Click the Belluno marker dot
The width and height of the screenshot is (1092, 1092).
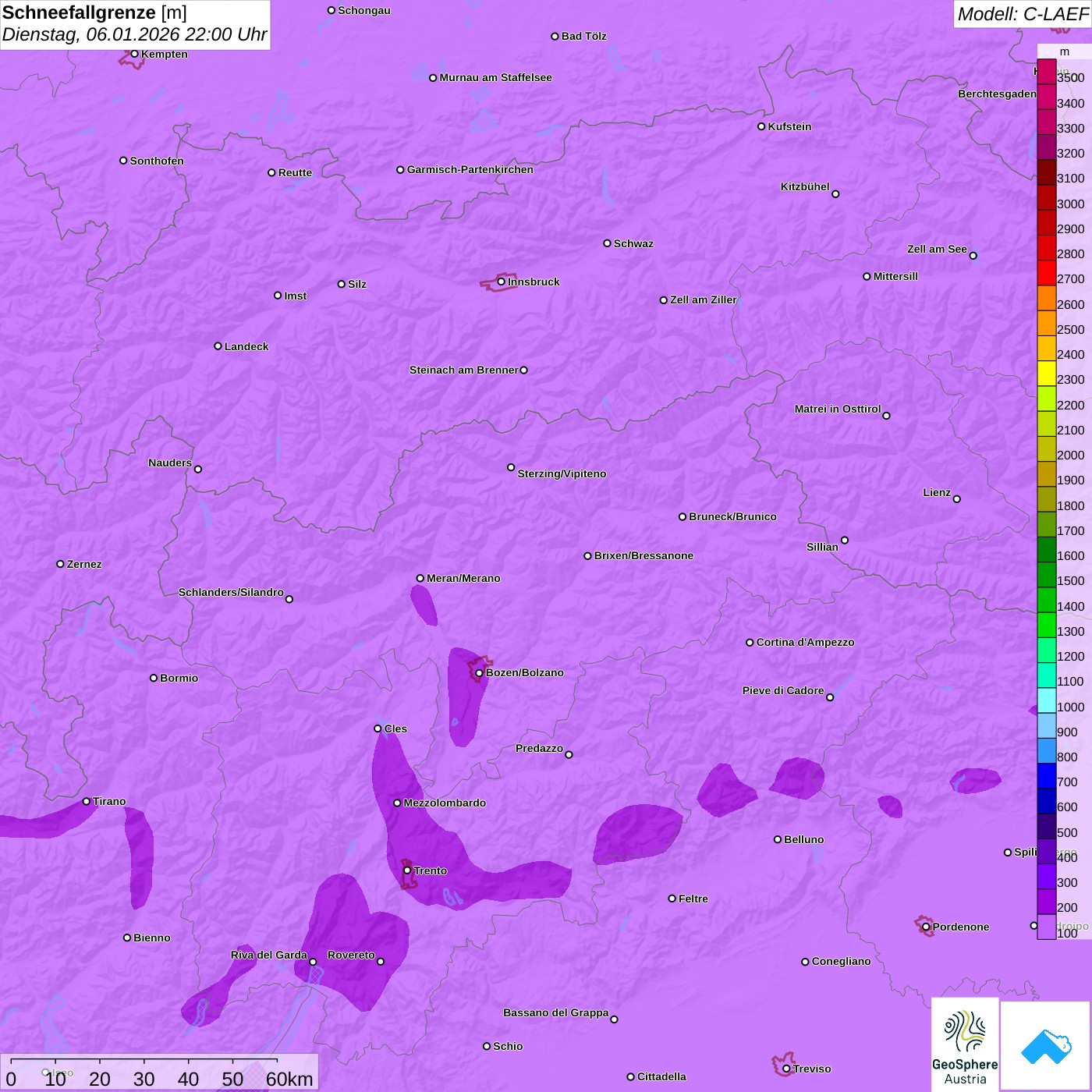point(778,839)
